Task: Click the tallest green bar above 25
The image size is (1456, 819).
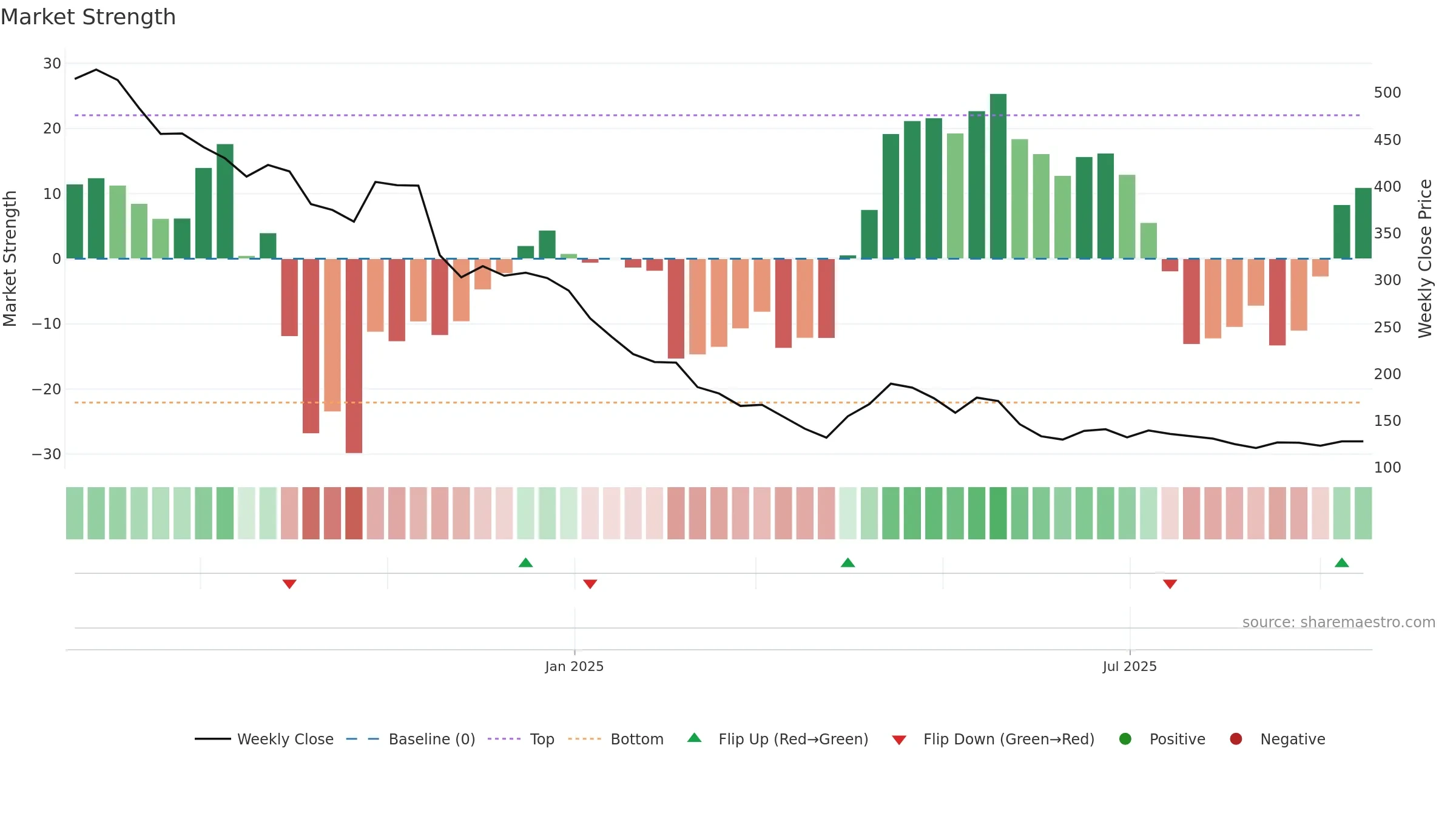Action: (x=998, y=176)
